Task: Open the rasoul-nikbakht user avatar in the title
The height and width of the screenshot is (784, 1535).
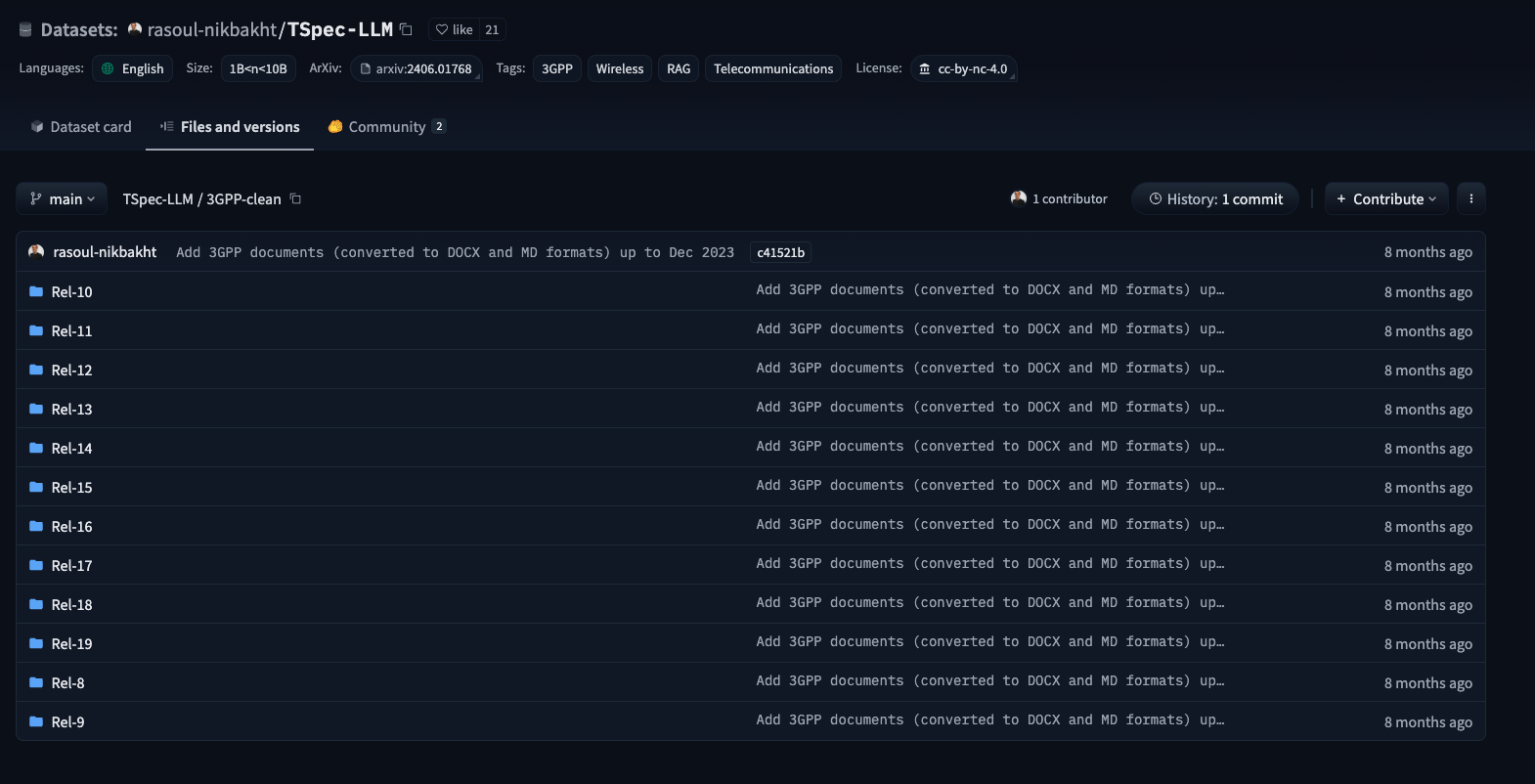Action: tap(135, 29)
